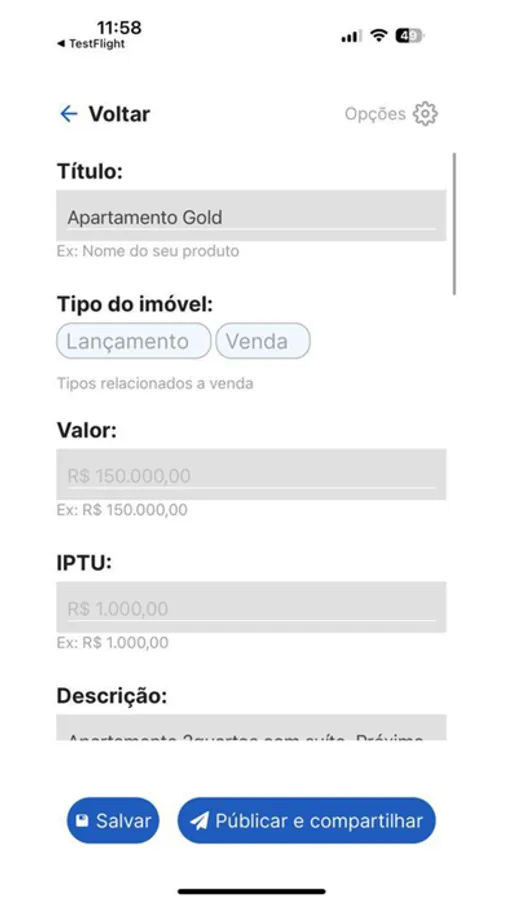Open the Opções gear icon
Viewport: 507px width, 900px height.
coord(425,114)
